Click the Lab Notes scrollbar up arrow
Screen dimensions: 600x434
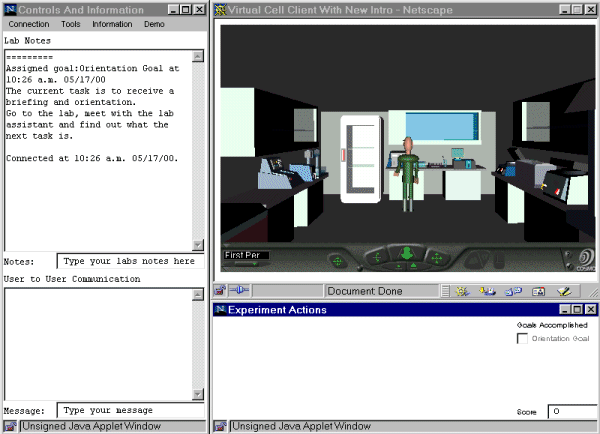pyautogui.click(x=197, y=56)
